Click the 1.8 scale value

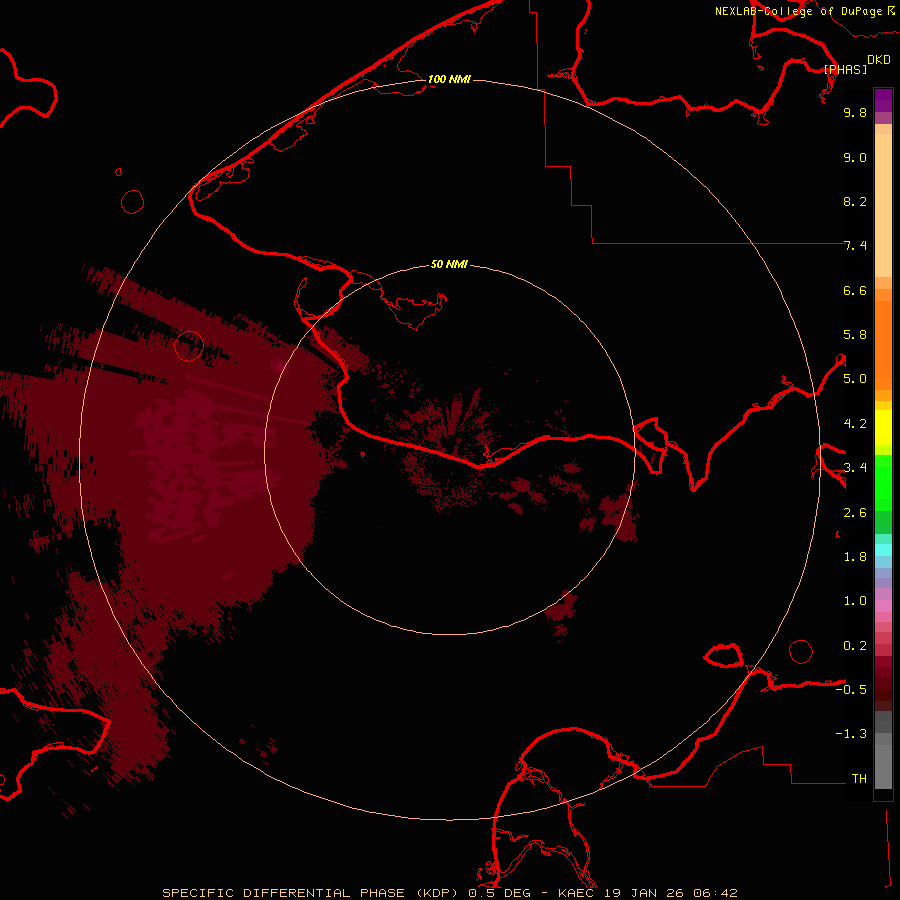855,557
